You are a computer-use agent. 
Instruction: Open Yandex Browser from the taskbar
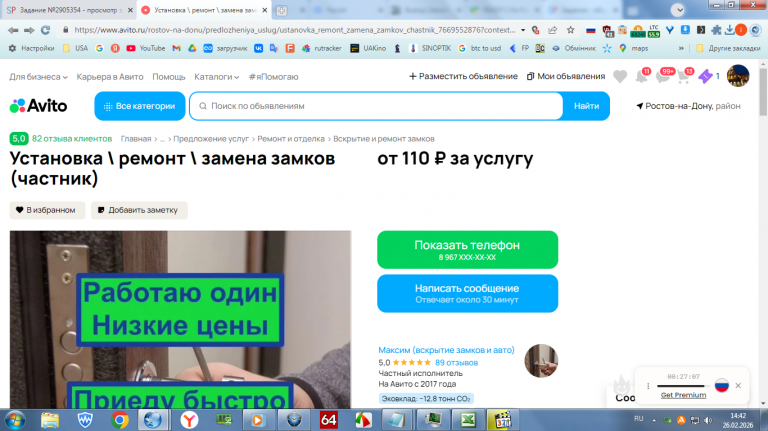[x=189, y=420]
